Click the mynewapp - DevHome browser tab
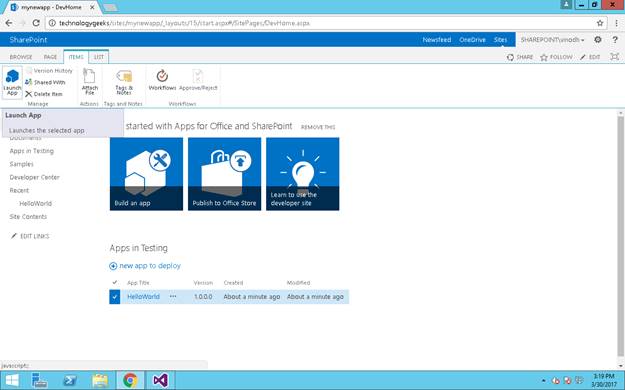 click(53, 7)
